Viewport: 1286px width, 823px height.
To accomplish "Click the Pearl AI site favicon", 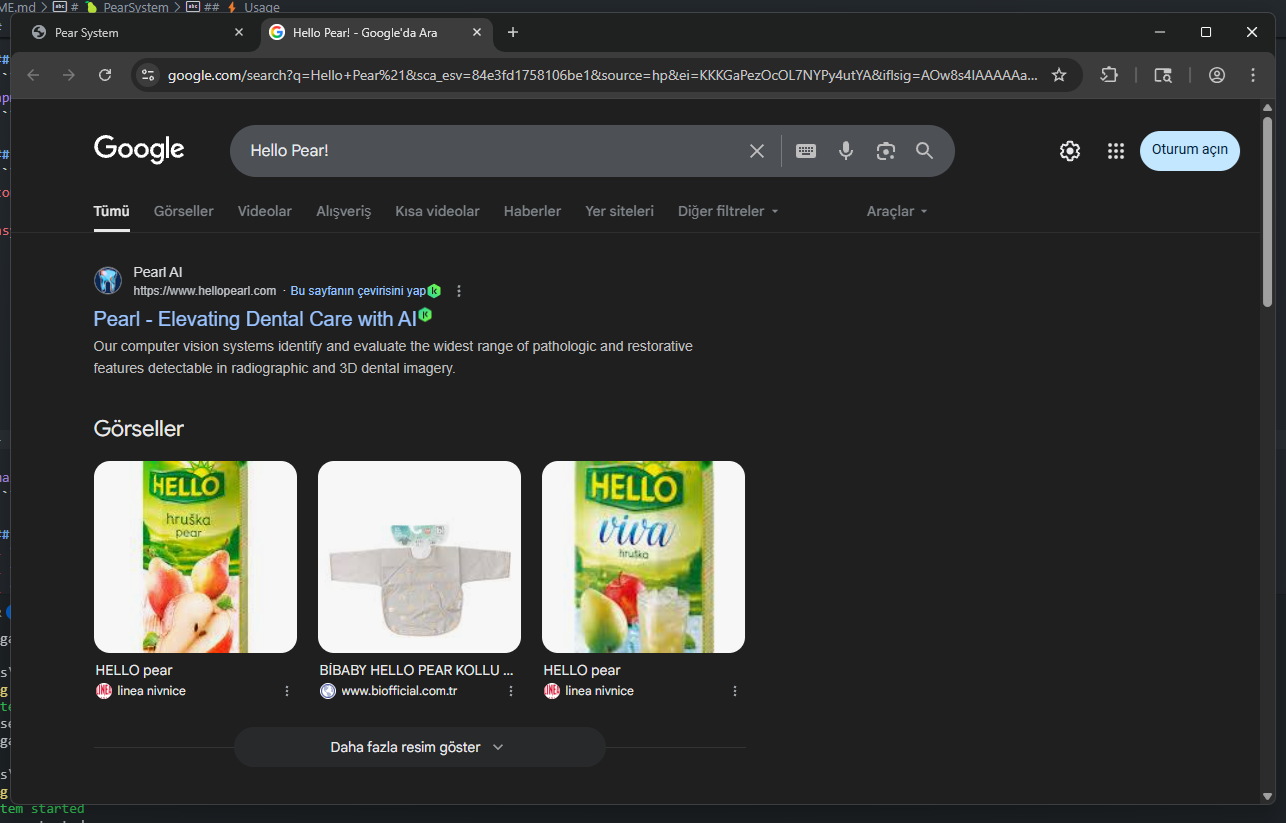I will click(x=108, y=280).
